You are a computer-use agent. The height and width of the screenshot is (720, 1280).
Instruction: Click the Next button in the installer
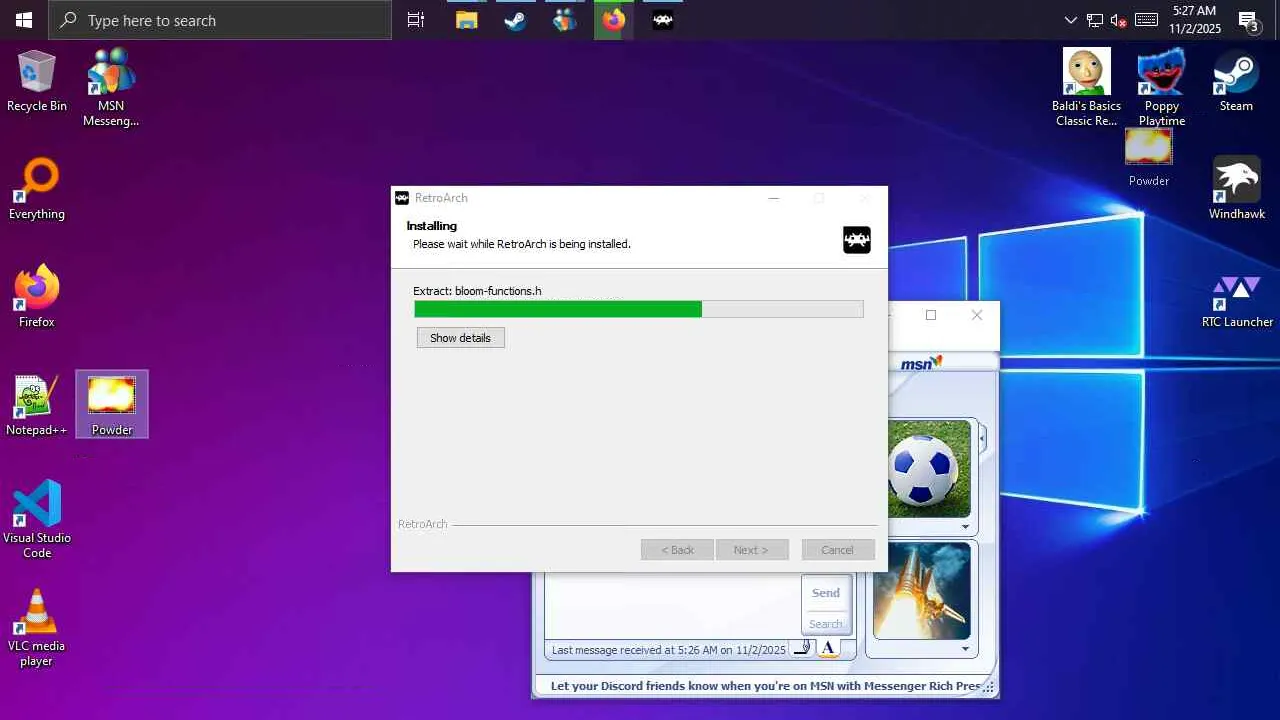[752, 550]
